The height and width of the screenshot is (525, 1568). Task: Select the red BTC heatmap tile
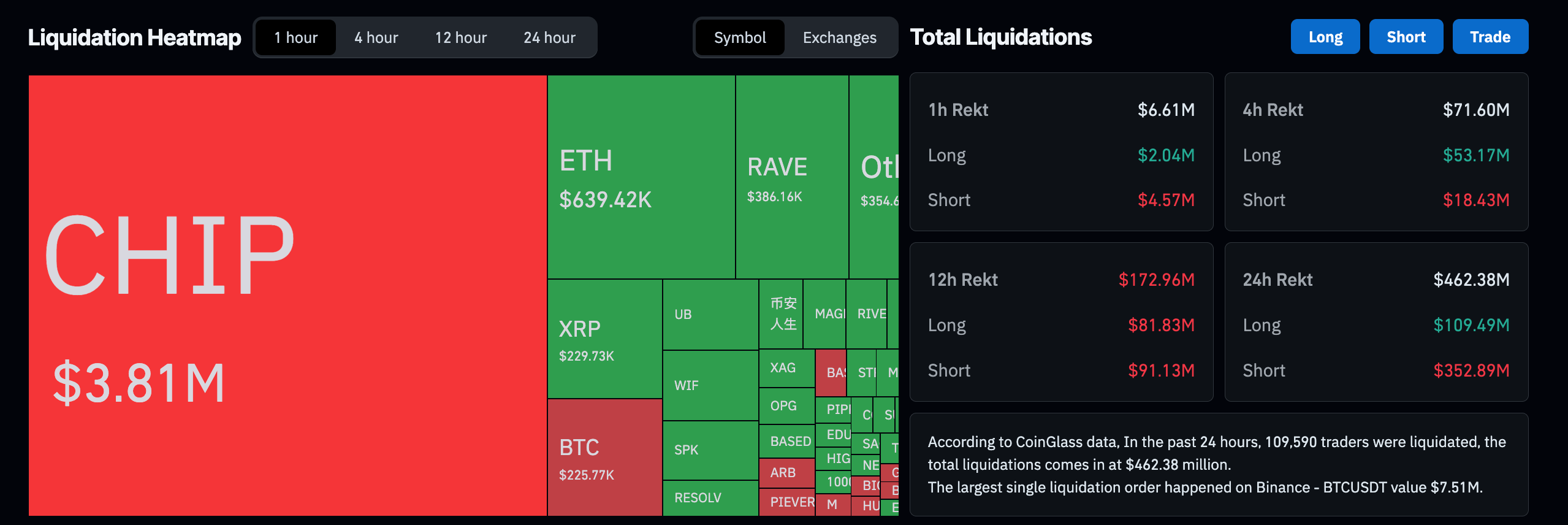click(604, 457)
